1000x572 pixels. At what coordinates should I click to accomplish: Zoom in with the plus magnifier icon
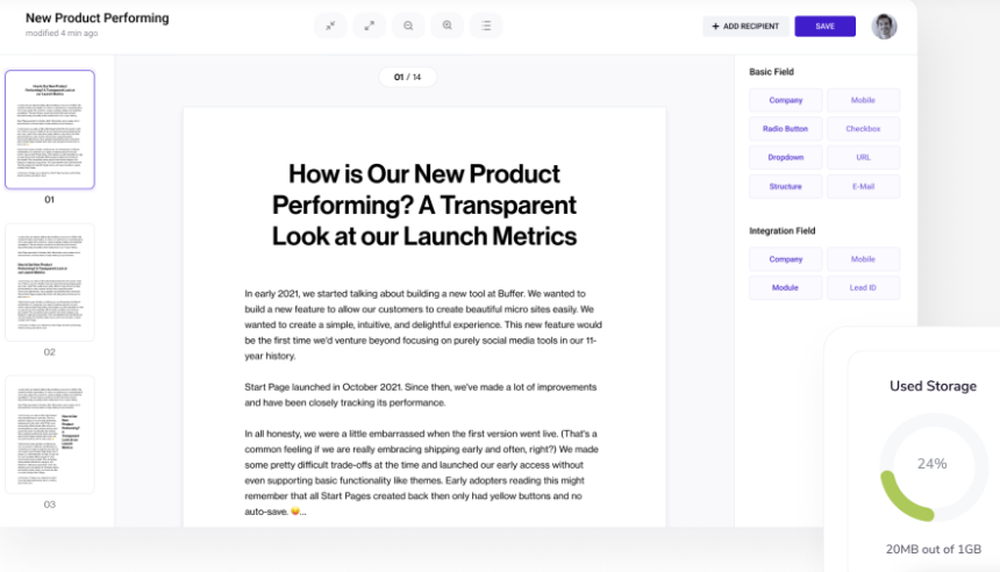coord(447,26)
